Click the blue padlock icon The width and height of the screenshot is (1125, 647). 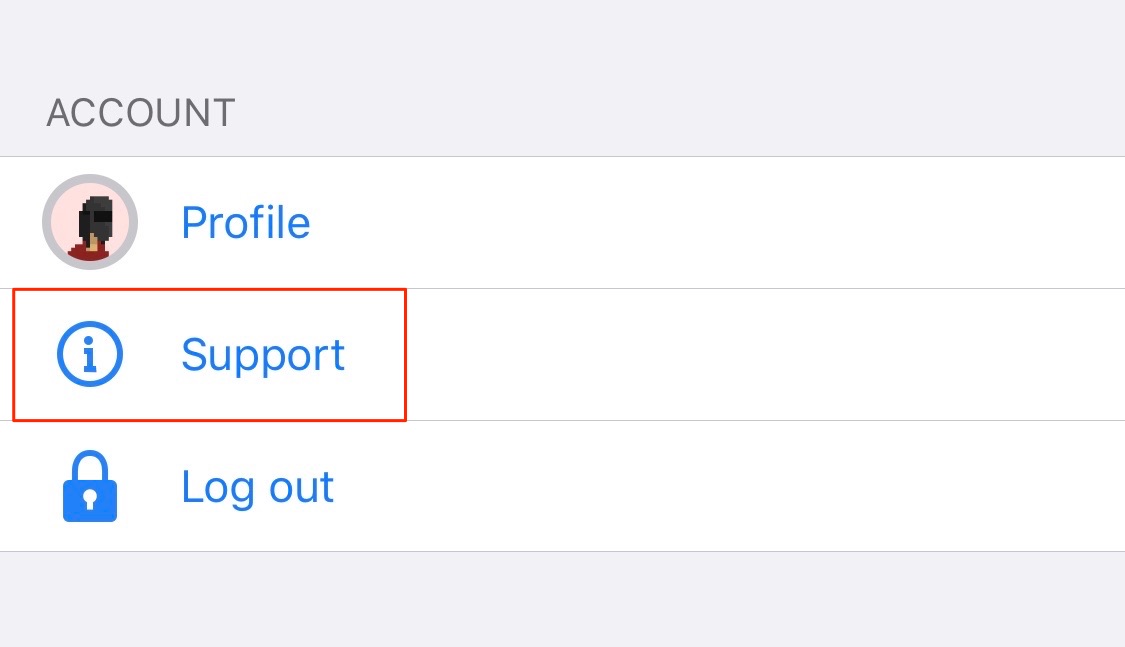coord(90,487)
